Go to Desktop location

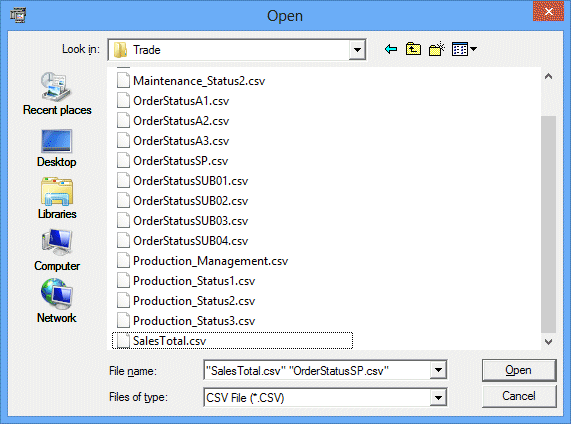57,148
